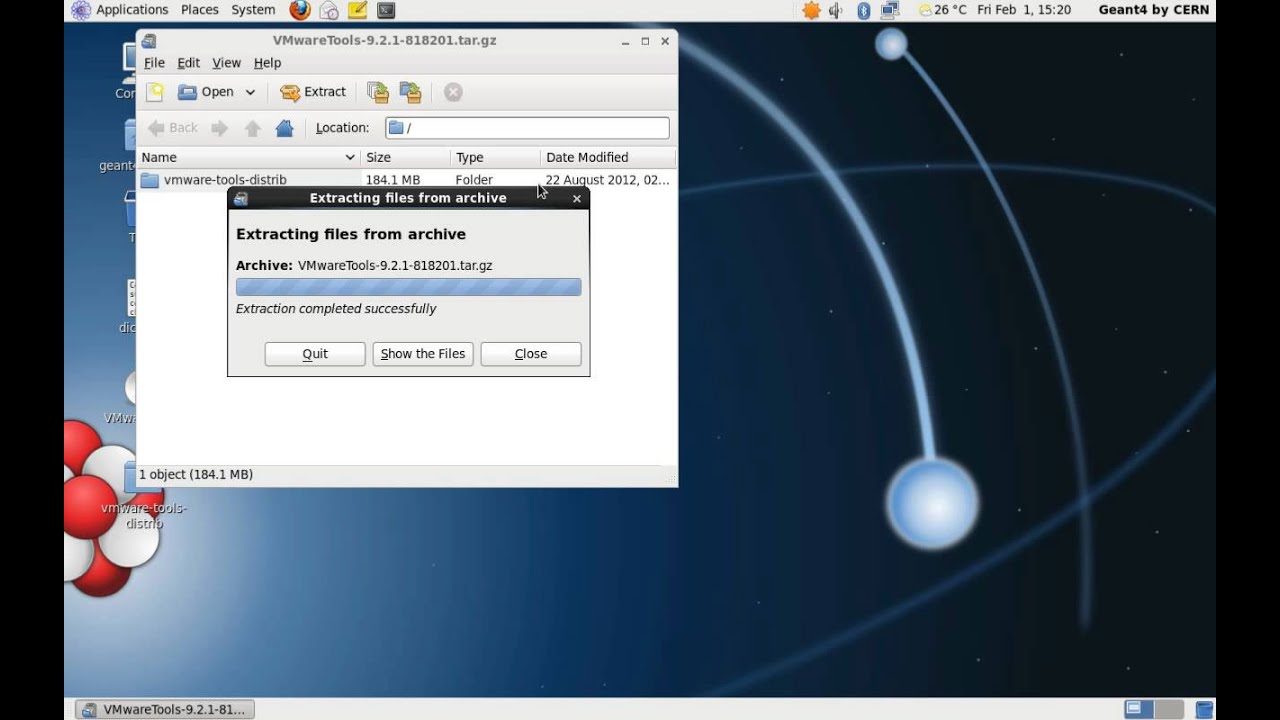Click the Archive: VMwareTools-9.2.1-818201.tar.gz label
Image resolution: width=1280 pixels, height=720 pixels.
point(364,266)
